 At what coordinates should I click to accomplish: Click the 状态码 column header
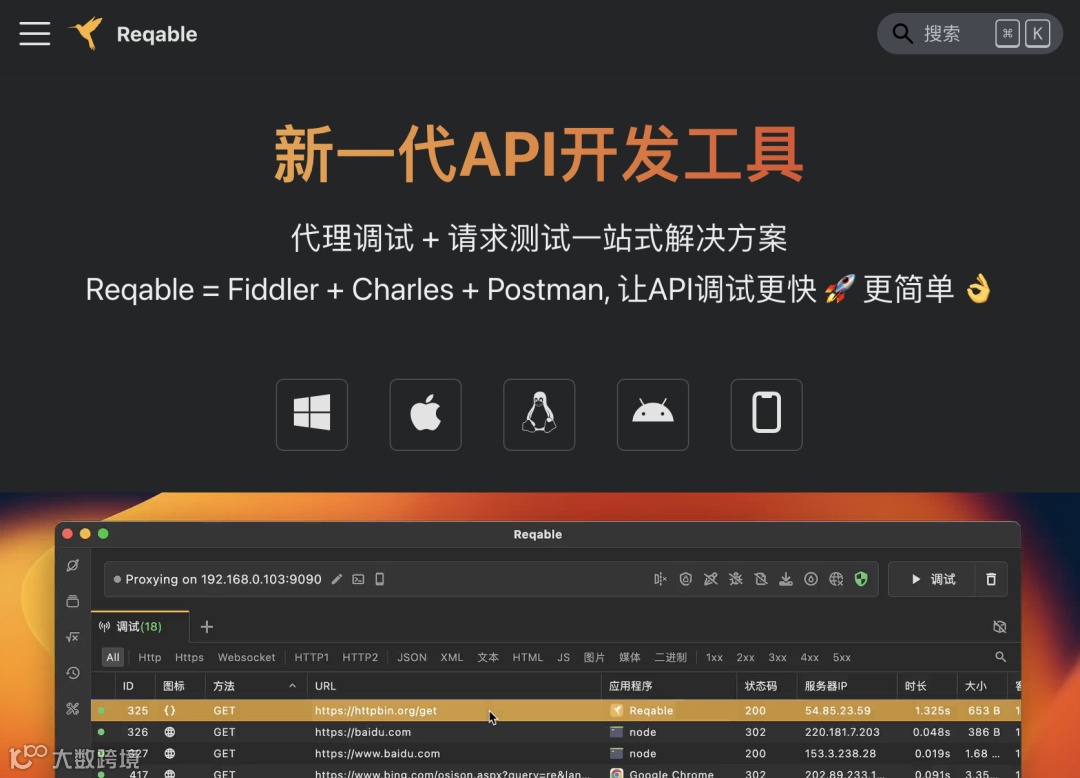coord(761,686)
